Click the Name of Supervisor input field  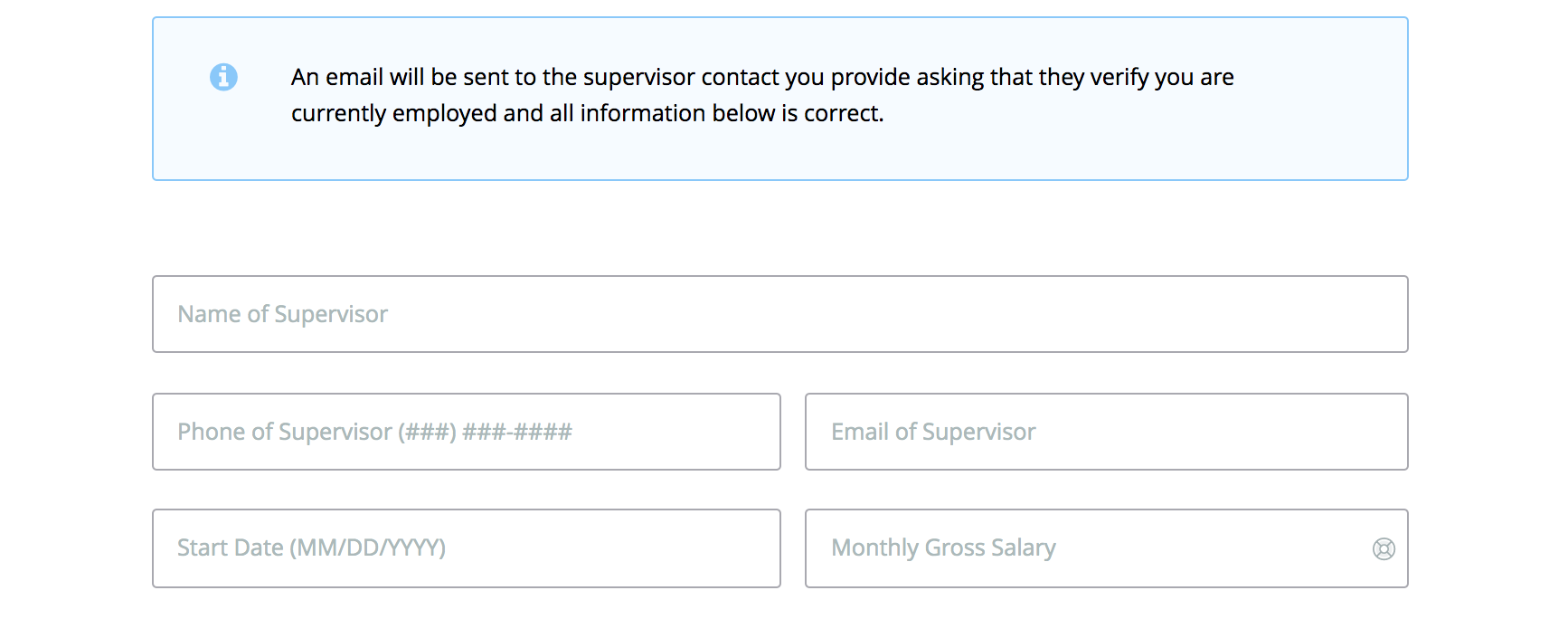[779, 314]
